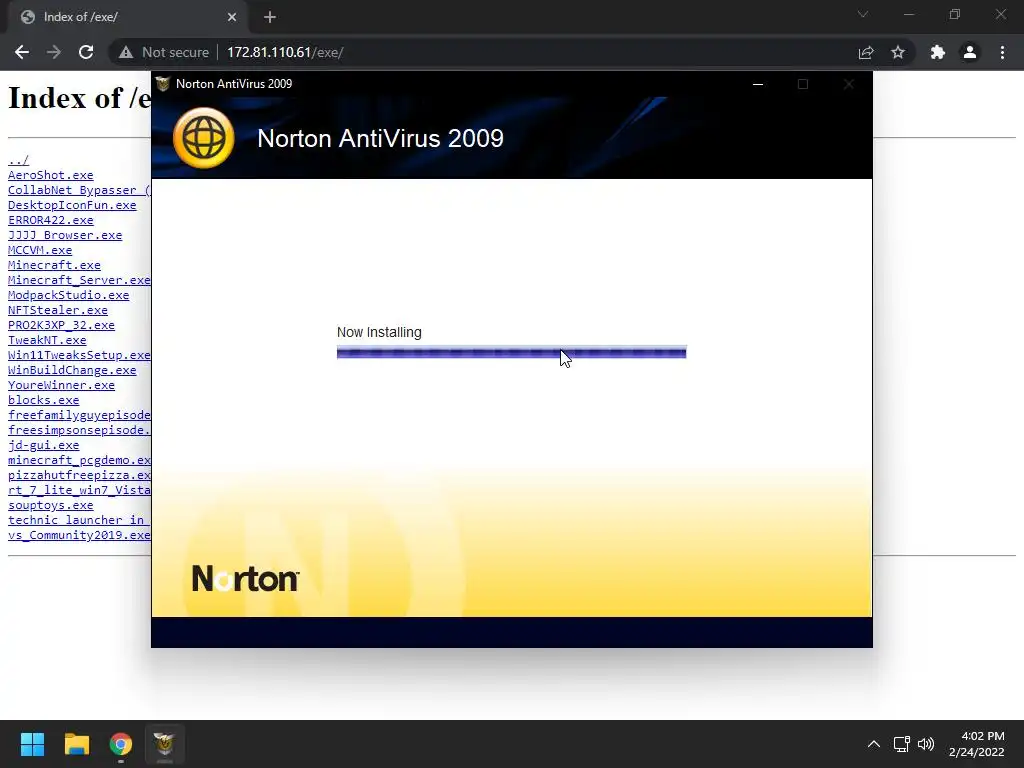Screen dimensions: 1024x768
Task: Open the taskbar clock and date
Action: (x=977, y=744)
